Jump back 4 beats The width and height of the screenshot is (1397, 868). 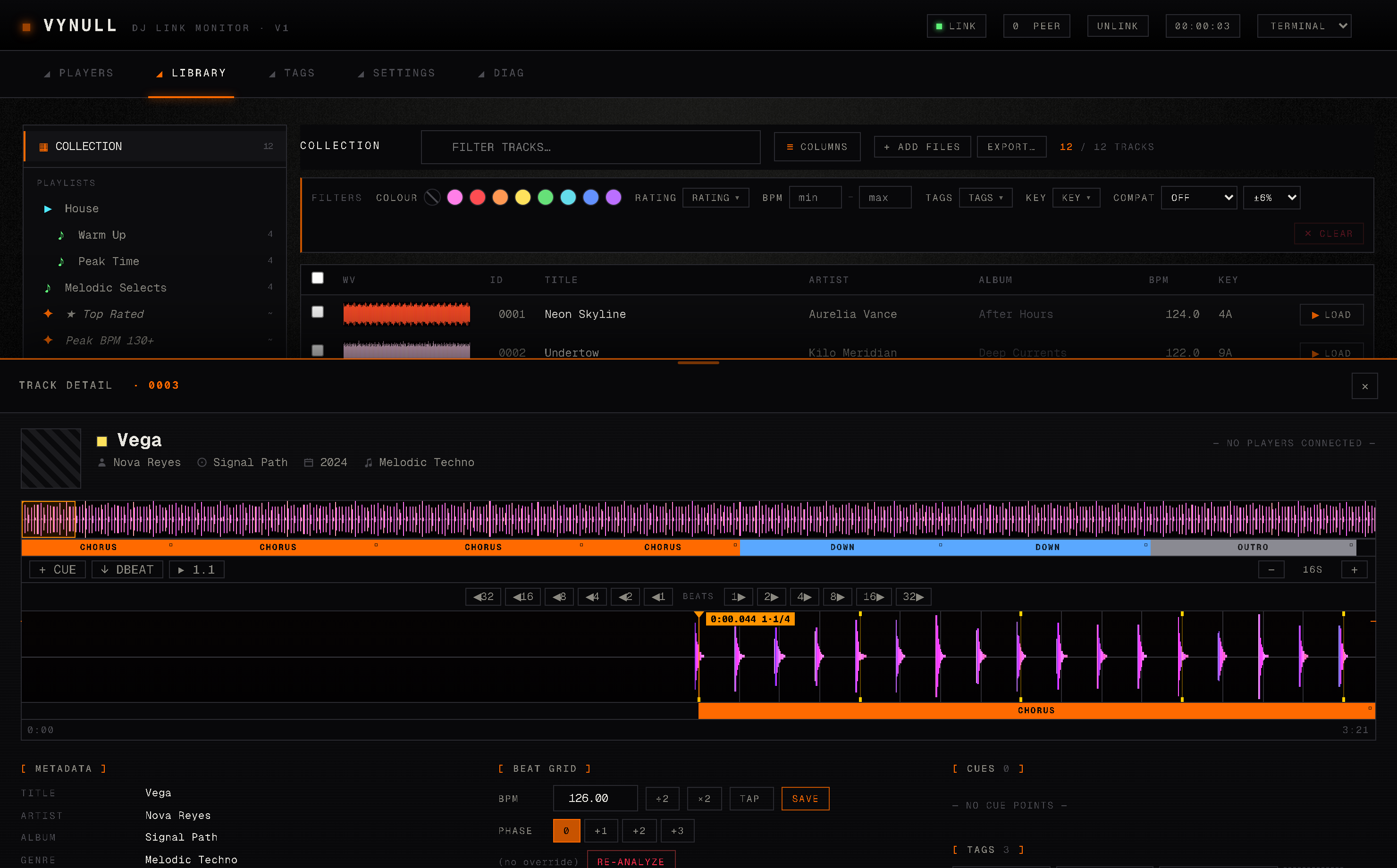pos(592,596)
